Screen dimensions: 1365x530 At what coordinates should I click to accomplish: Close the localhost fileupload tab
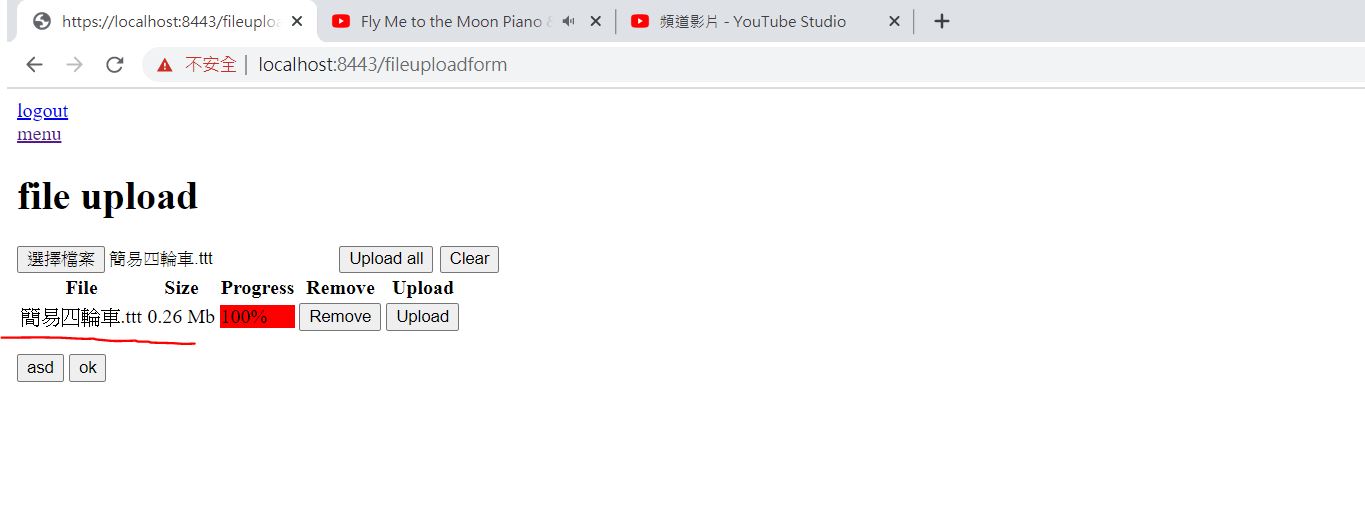click(297, 21)
